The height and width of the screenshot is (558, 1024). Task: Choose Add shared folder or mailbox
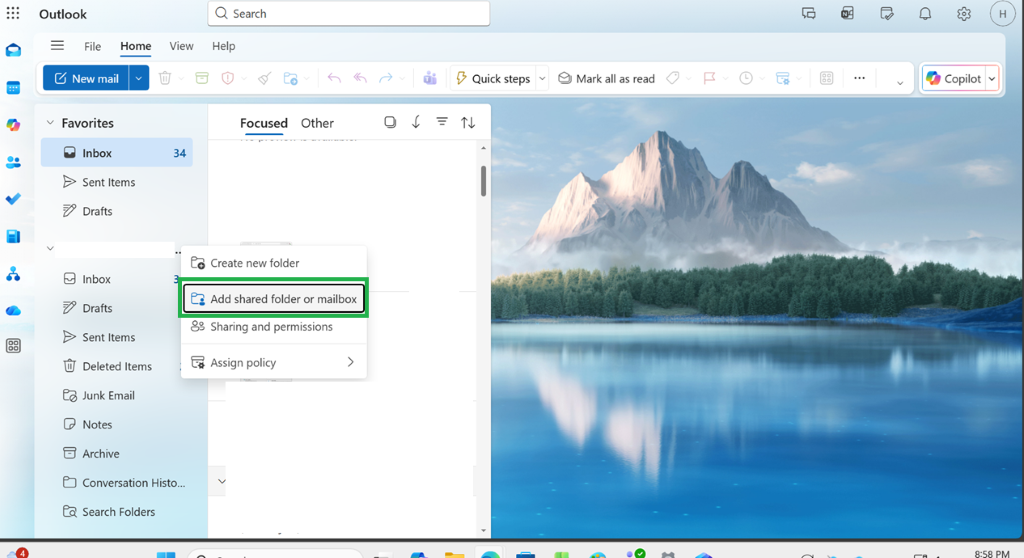coord(274,299)
